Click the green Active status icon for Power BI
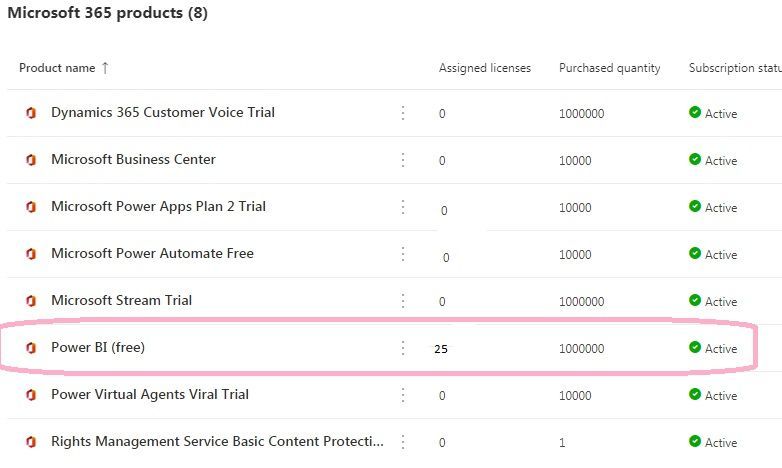782x468 pixels. (695, 348)
